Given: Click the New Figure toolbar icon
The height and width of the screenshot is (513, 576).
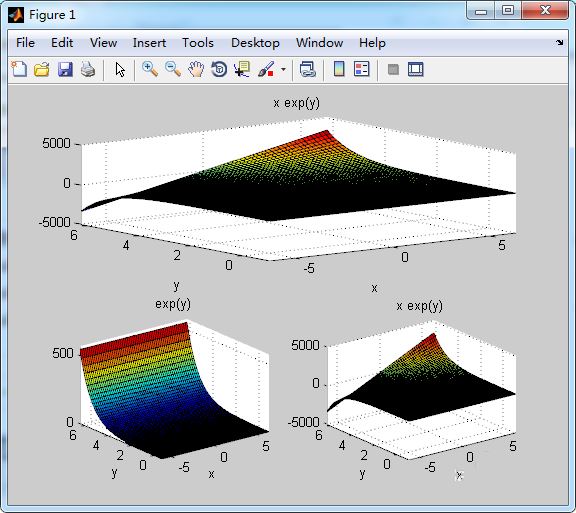Looking at the screenshot, I should pos(19,69).
